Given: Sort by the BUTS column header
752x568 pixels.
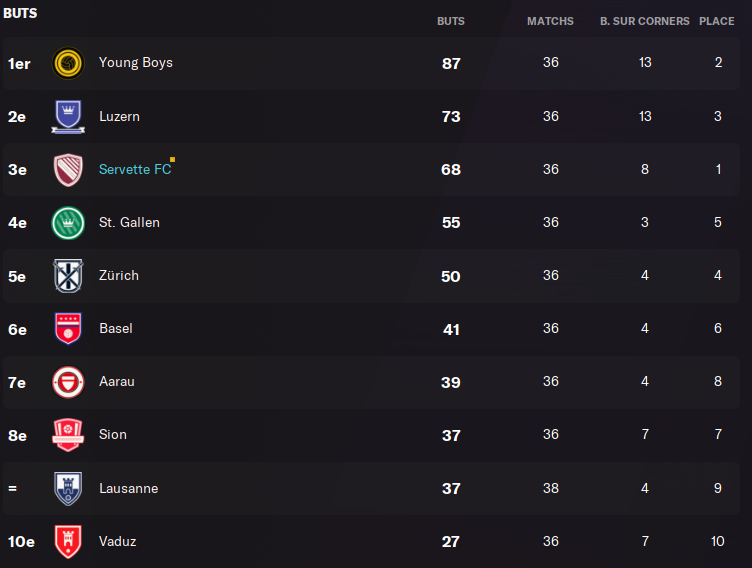Looking at the screenshot, I should [451, 21].
